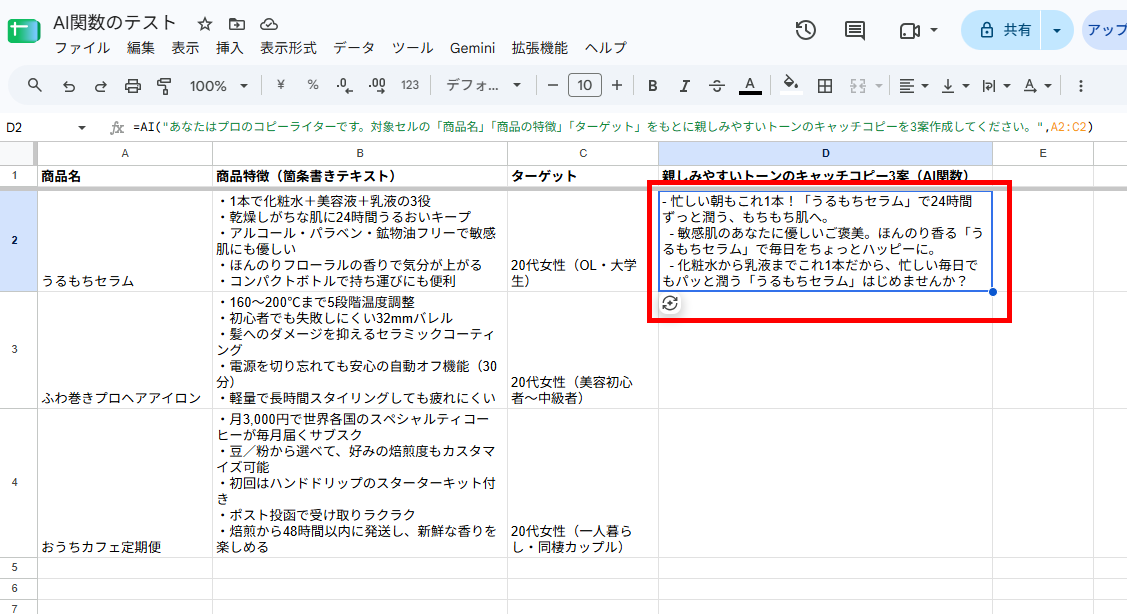The height and width of the screenshot is (614, 1127).
Task: Open the fill color picker
Action: (x=791, y=85)
